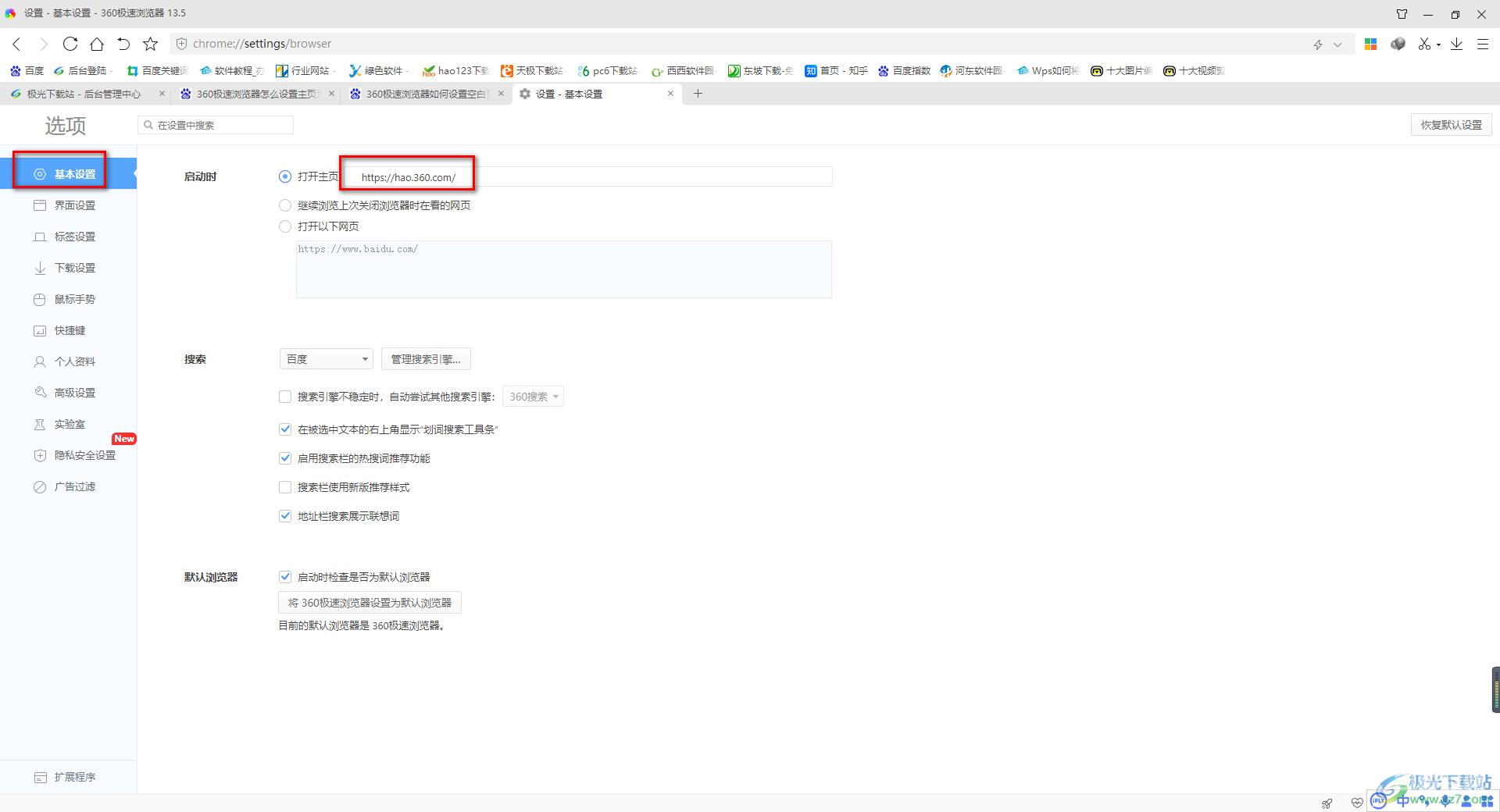
Task: Open the 基本设置 section
Action: [x=69, y=174]
